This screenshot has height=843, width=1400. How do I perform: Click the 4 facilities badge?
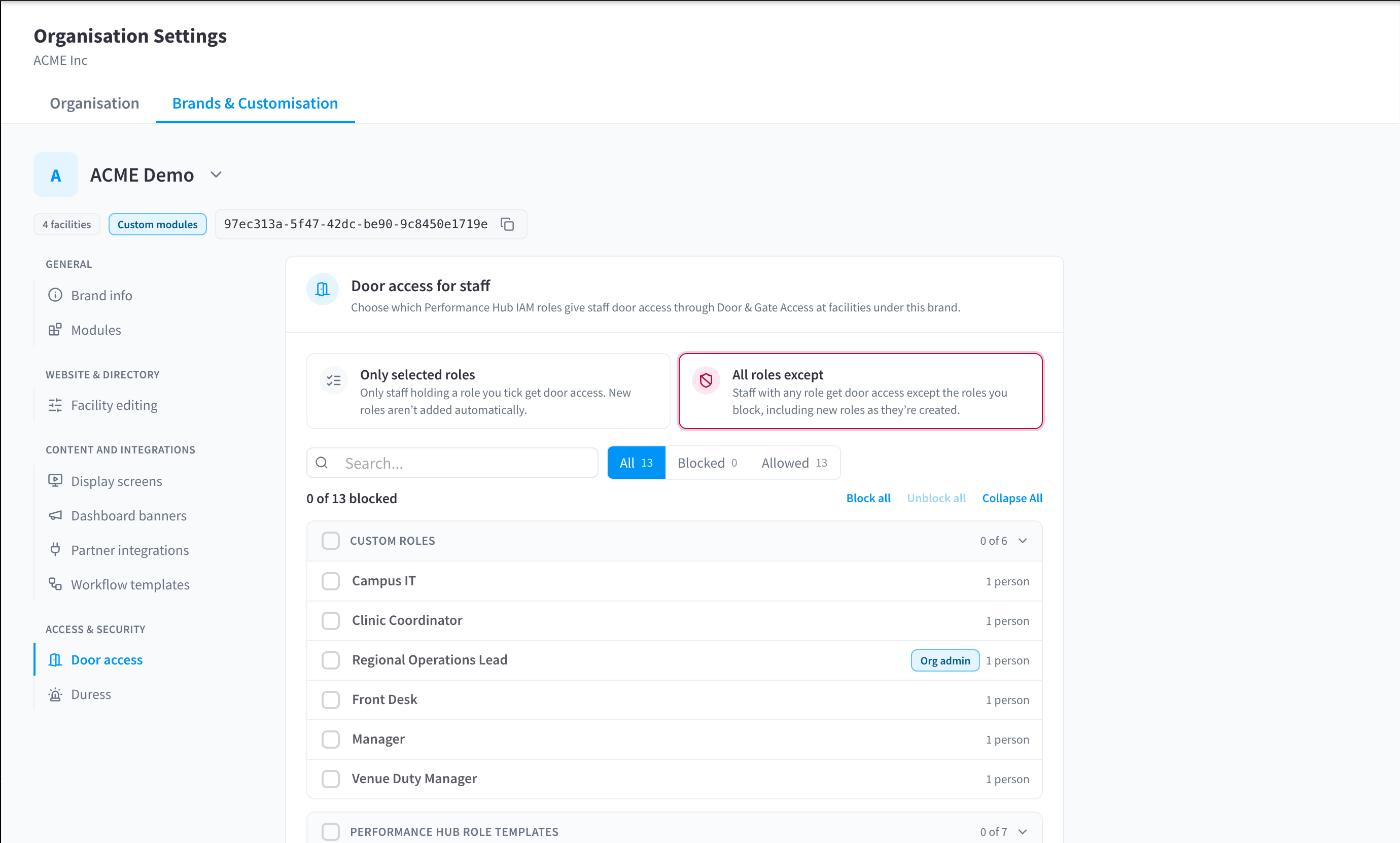coord(66,224)
